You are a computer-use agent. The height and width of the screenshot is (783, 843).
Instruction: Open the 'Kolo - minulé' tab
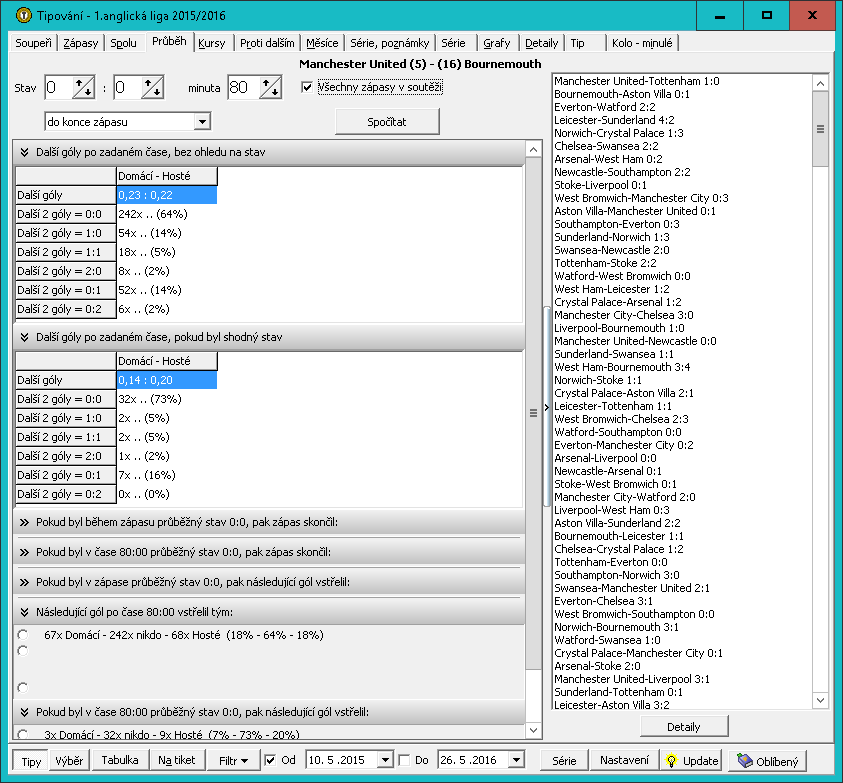[642, 43]
